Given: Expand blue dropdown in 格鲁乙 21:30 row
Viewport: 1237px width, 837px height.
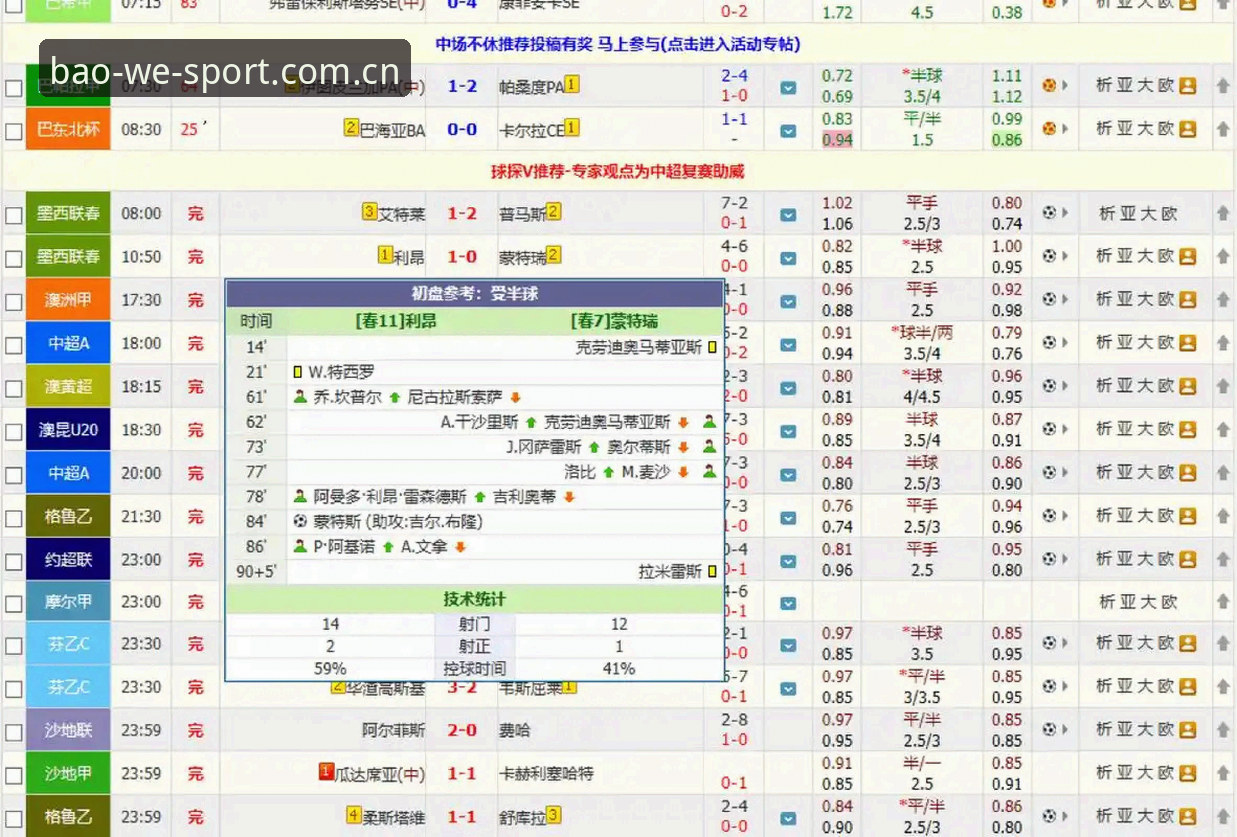Looking at the screenshot, I should tap(788, 518).
